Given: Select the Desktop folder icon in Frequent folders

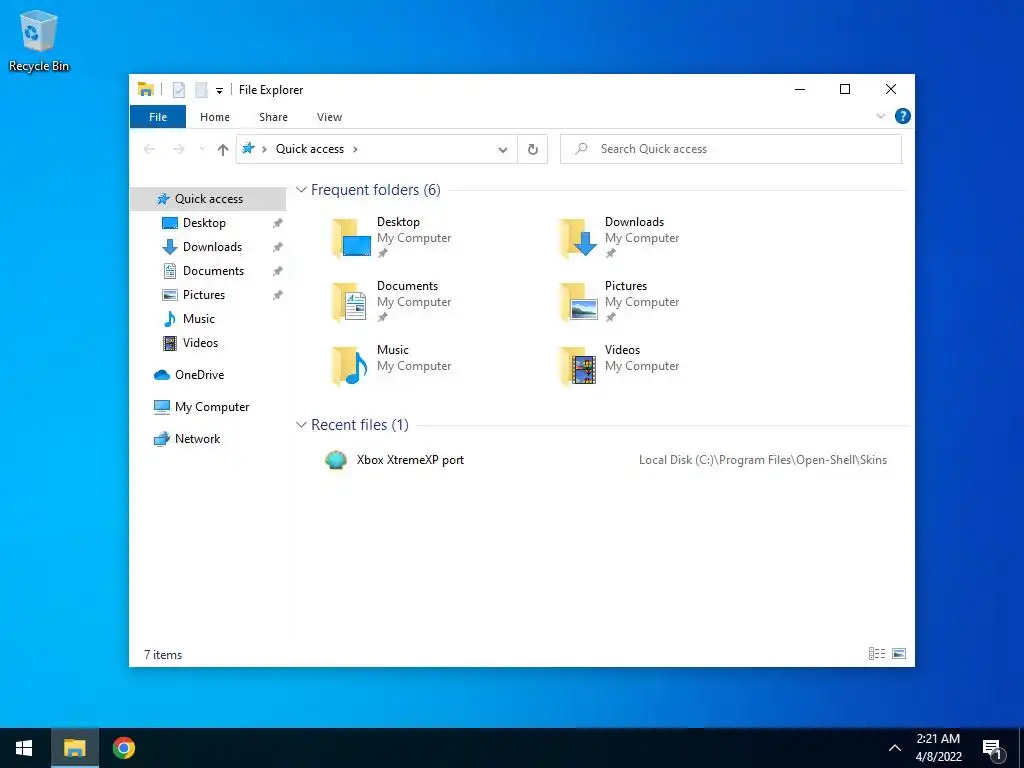Looking at the screenshot, I should coord(351,238).
